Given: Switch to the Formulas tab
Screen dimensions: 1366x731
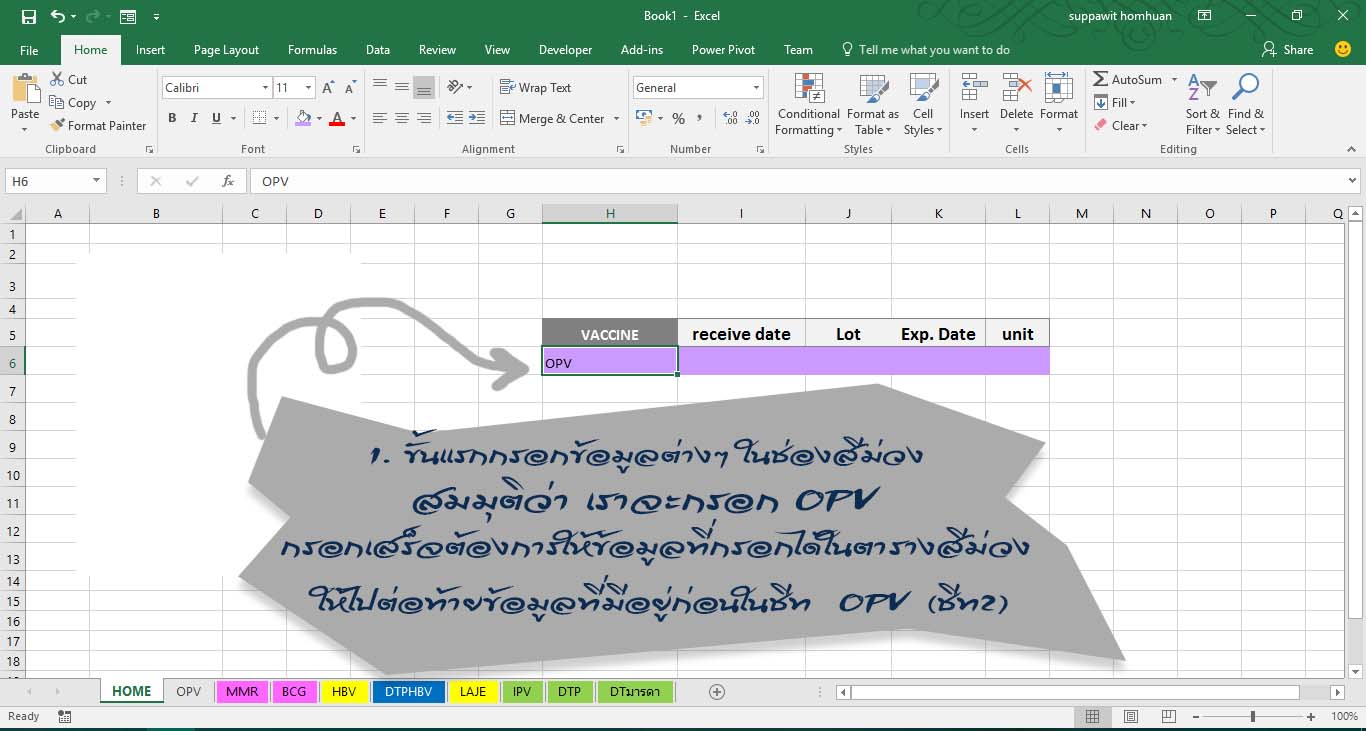Looking at the screenshot, I should (x=312, y=50).
